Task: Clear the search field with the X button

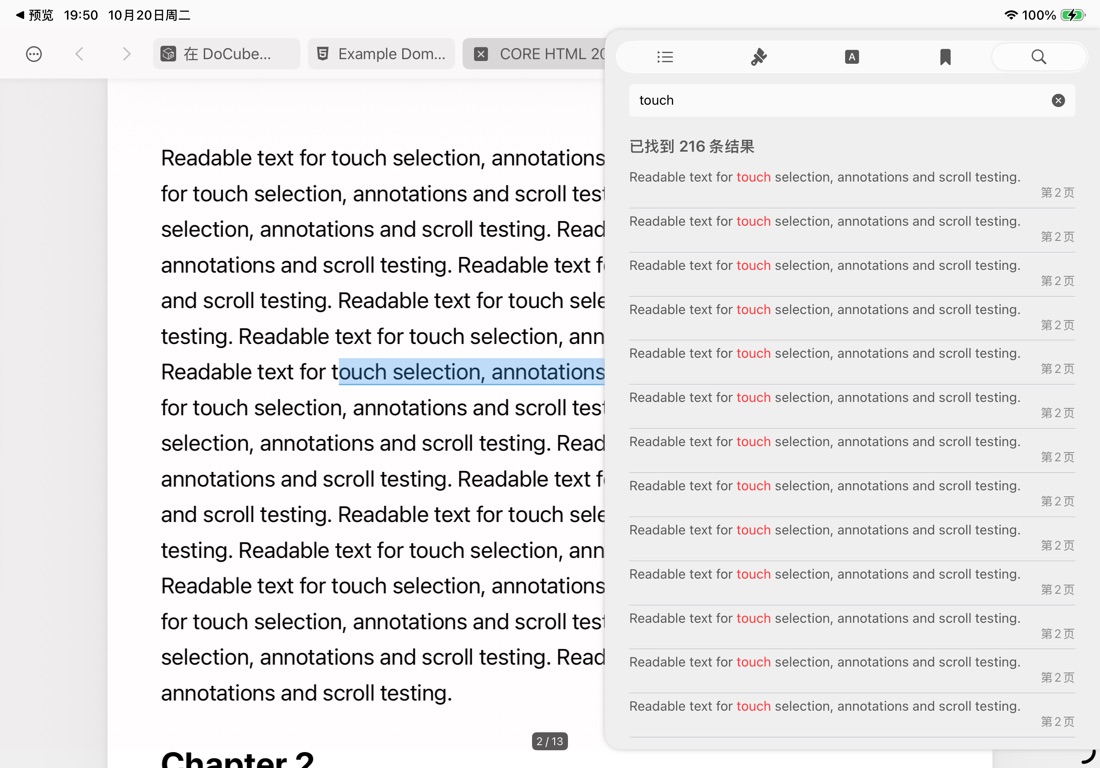Action: (x=1058, y=100)
